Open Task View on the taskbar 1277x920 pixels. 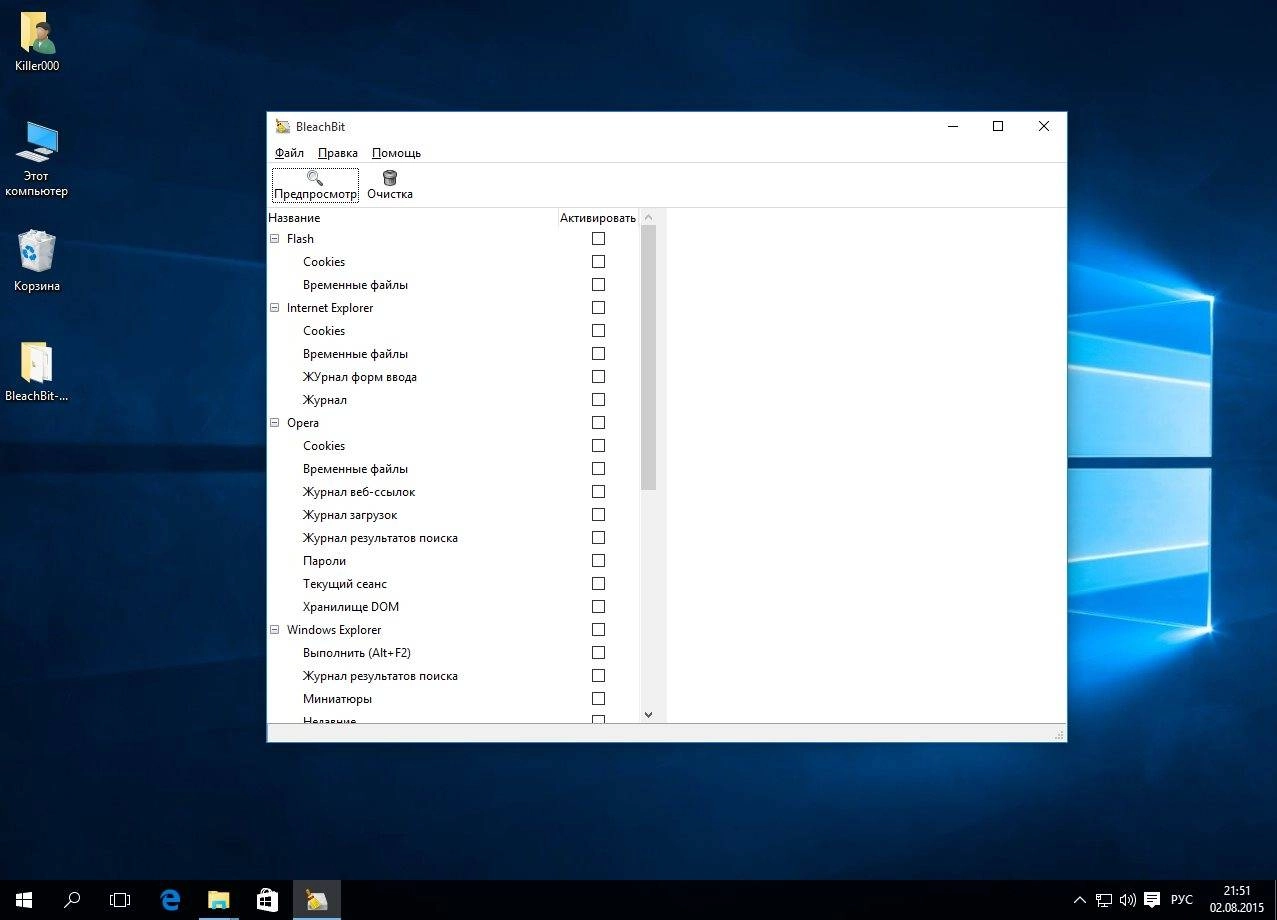pyautogui.click(x=120, y=900)
